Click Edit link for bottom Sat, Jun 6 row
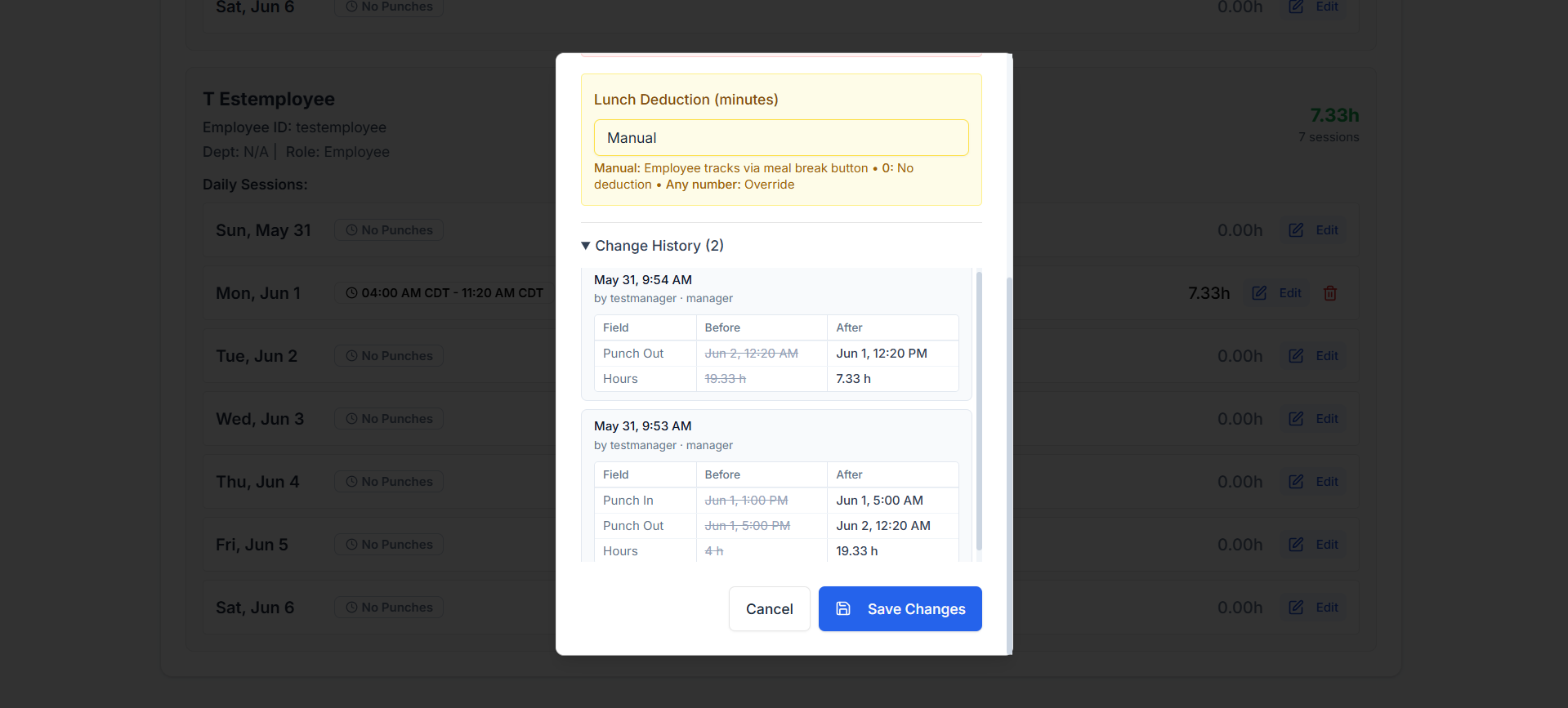Image resolution: width=1568 pixels, height=708 pixels. pos(1326,608)
